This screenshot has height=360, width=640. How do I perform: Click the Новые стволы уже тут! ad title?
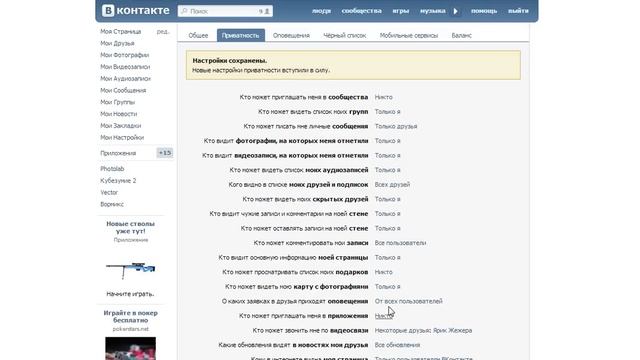click(131, 227)
